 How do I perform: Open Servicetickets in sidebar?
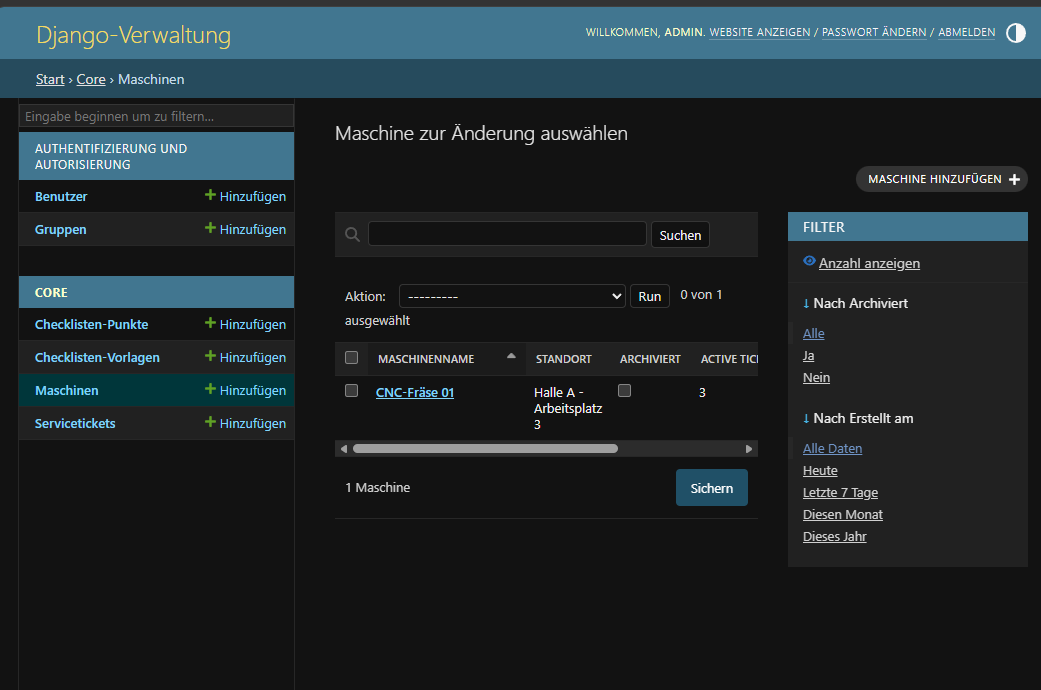75,424
